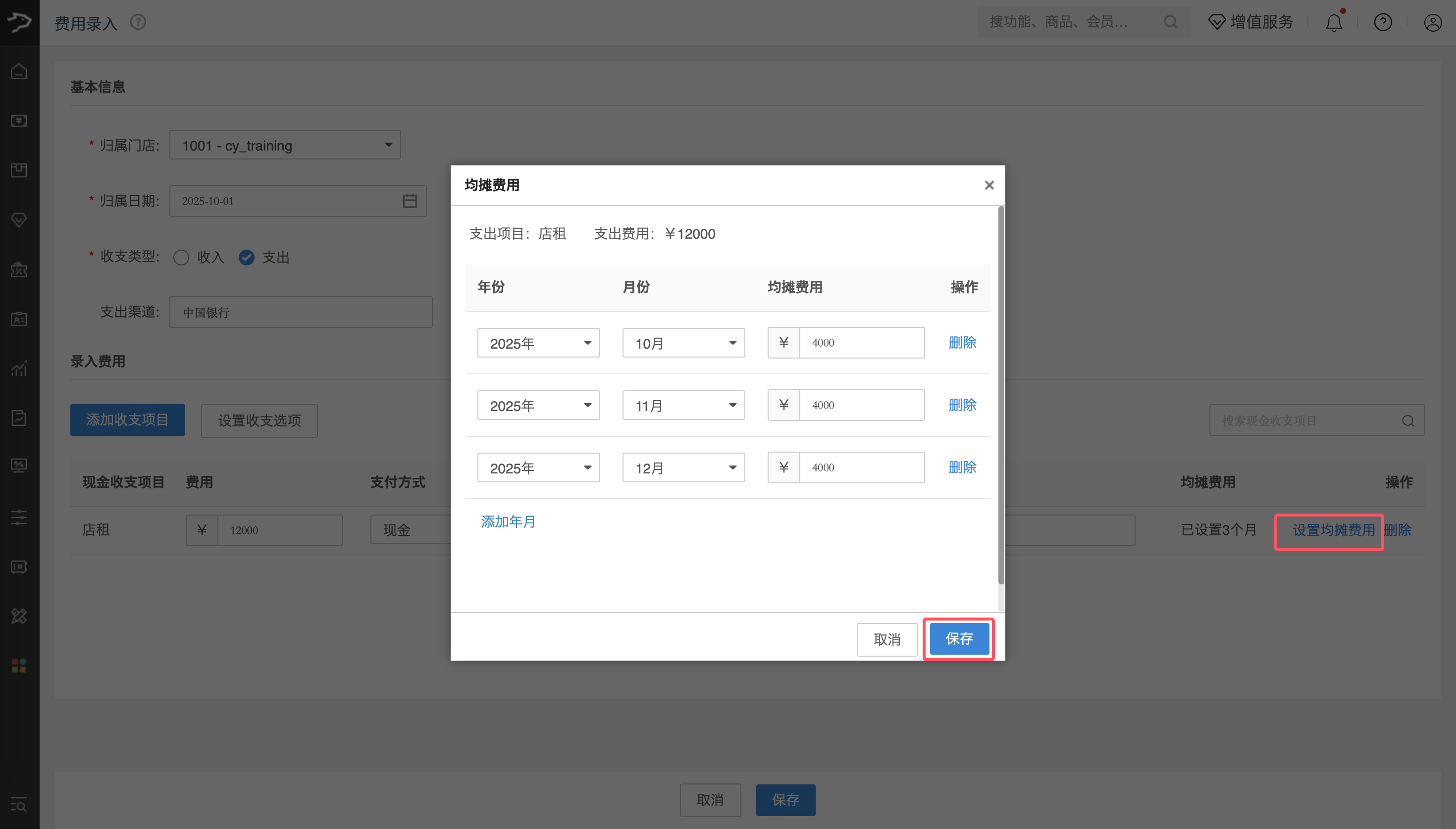Open the help question-mark icon in top bar
The height and width of the screenshot is (829, 1456).
click(x=1383, y=22)
